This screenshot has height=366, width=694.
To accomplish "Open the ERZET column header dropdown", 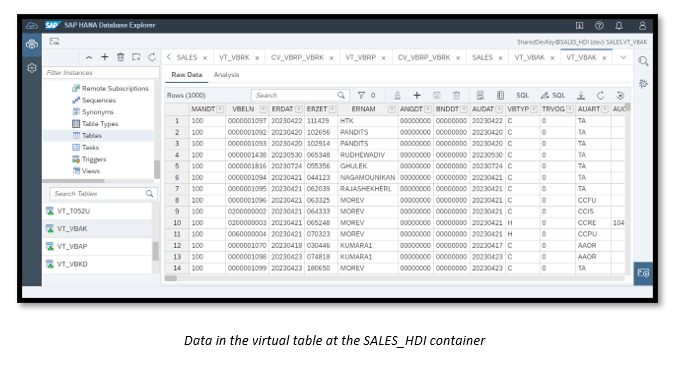I will click(332, 109).
